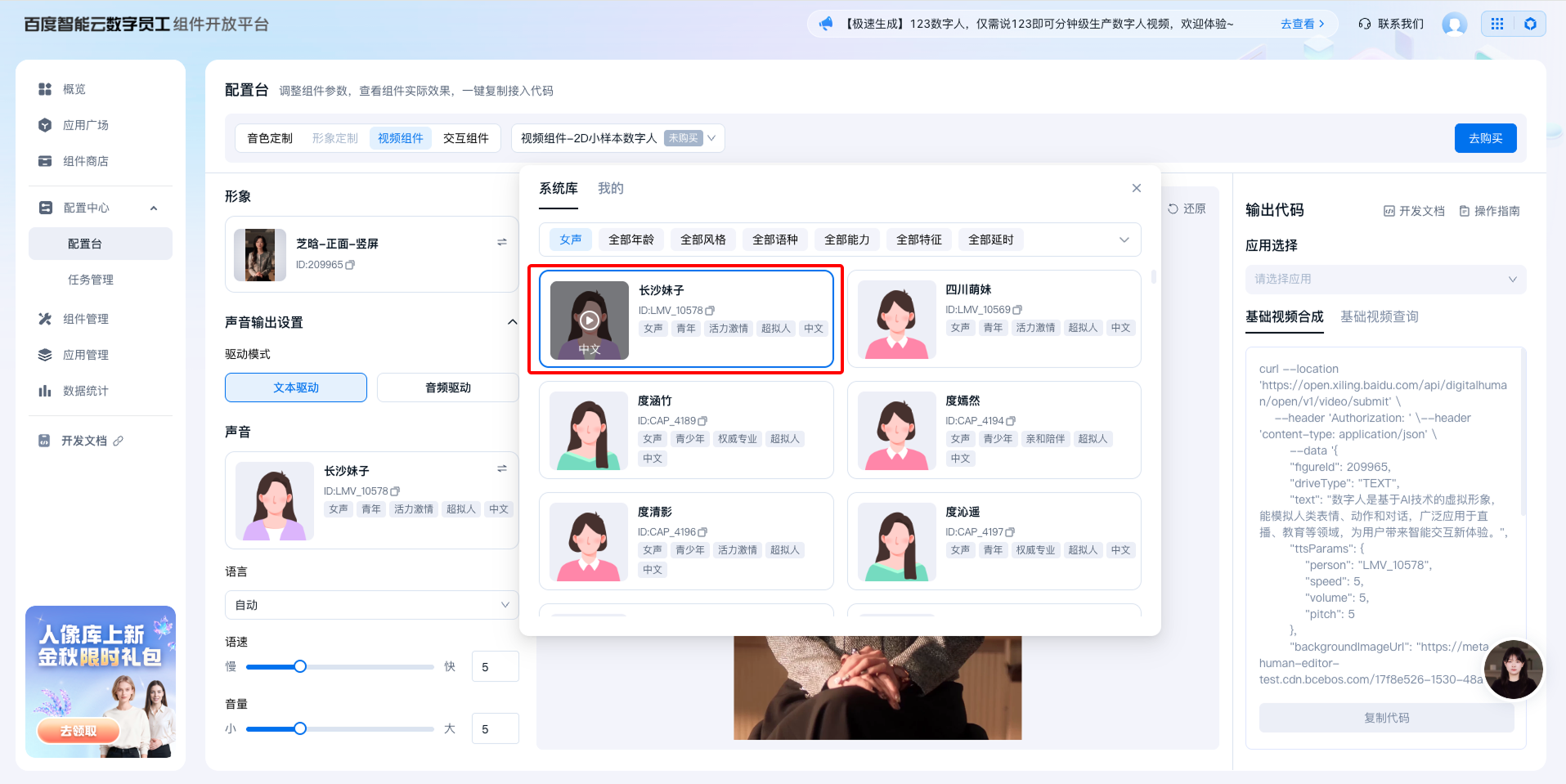Open the 请选择应用 dropdown
This screenshot has height=784, width=1566.
(1384, 280)
